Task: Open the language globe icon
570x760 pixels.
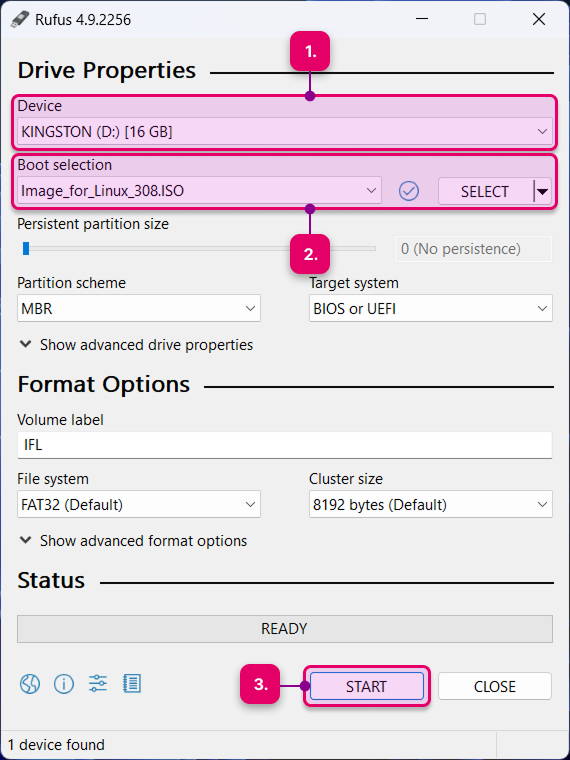Action: point(30,684)
